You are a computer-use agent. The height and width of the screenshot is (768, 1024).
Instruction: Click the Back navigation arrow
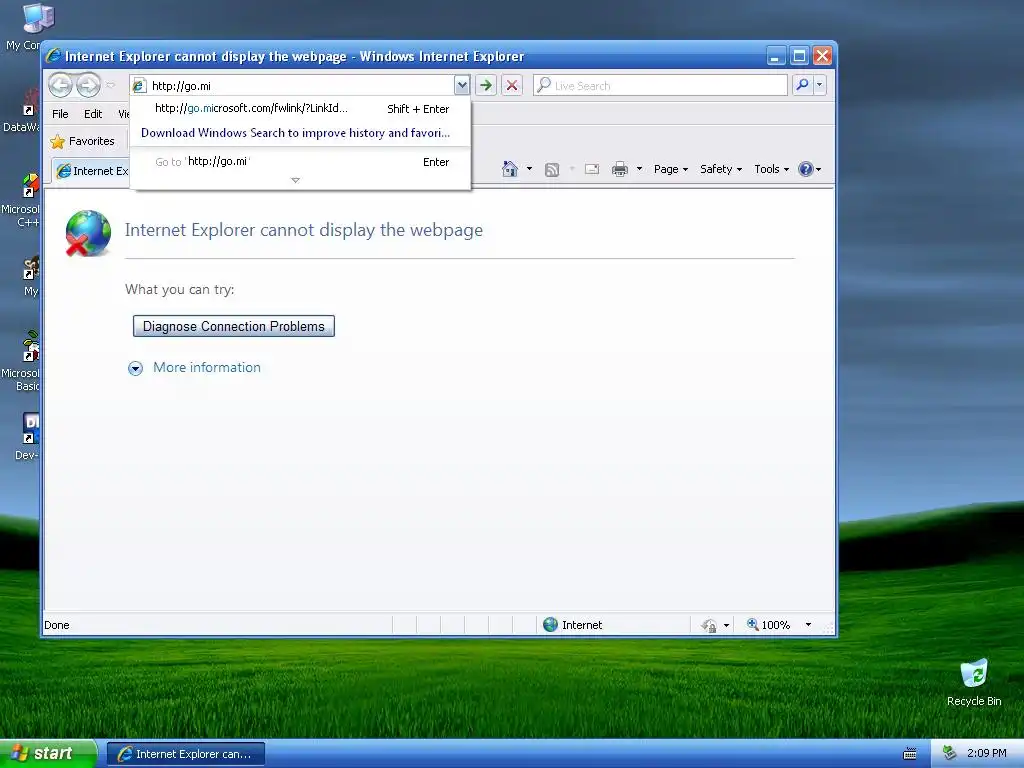61,85
